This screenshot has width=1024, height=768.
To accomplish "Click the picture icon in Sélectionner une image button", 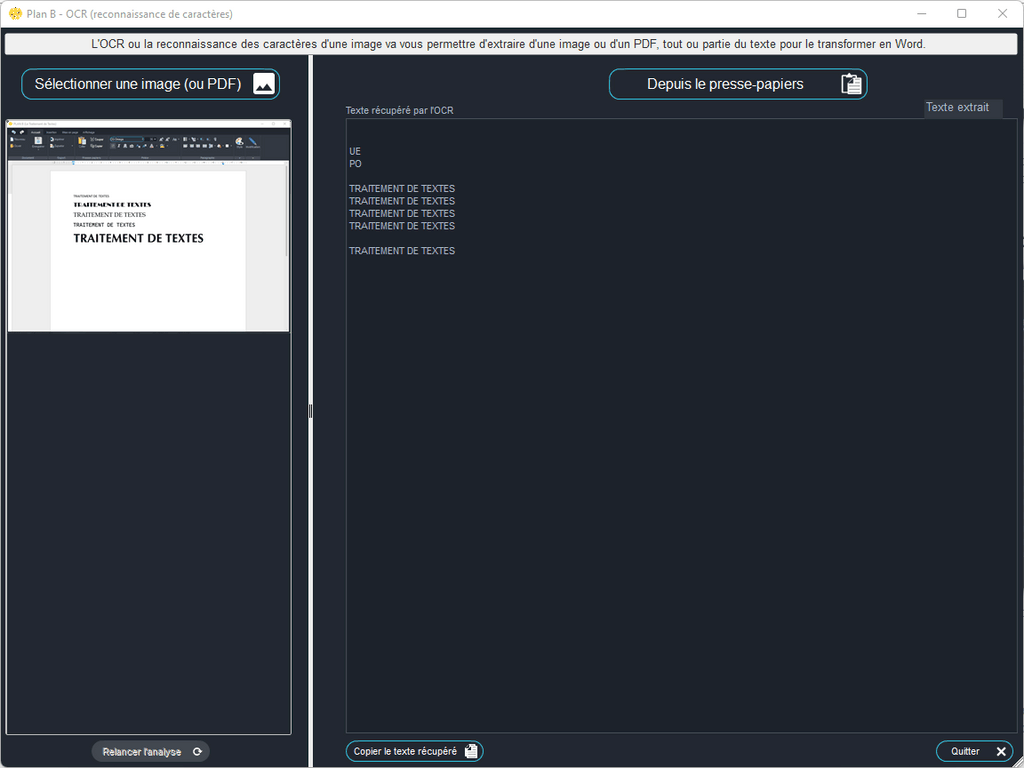I will (x=264, y=84).
